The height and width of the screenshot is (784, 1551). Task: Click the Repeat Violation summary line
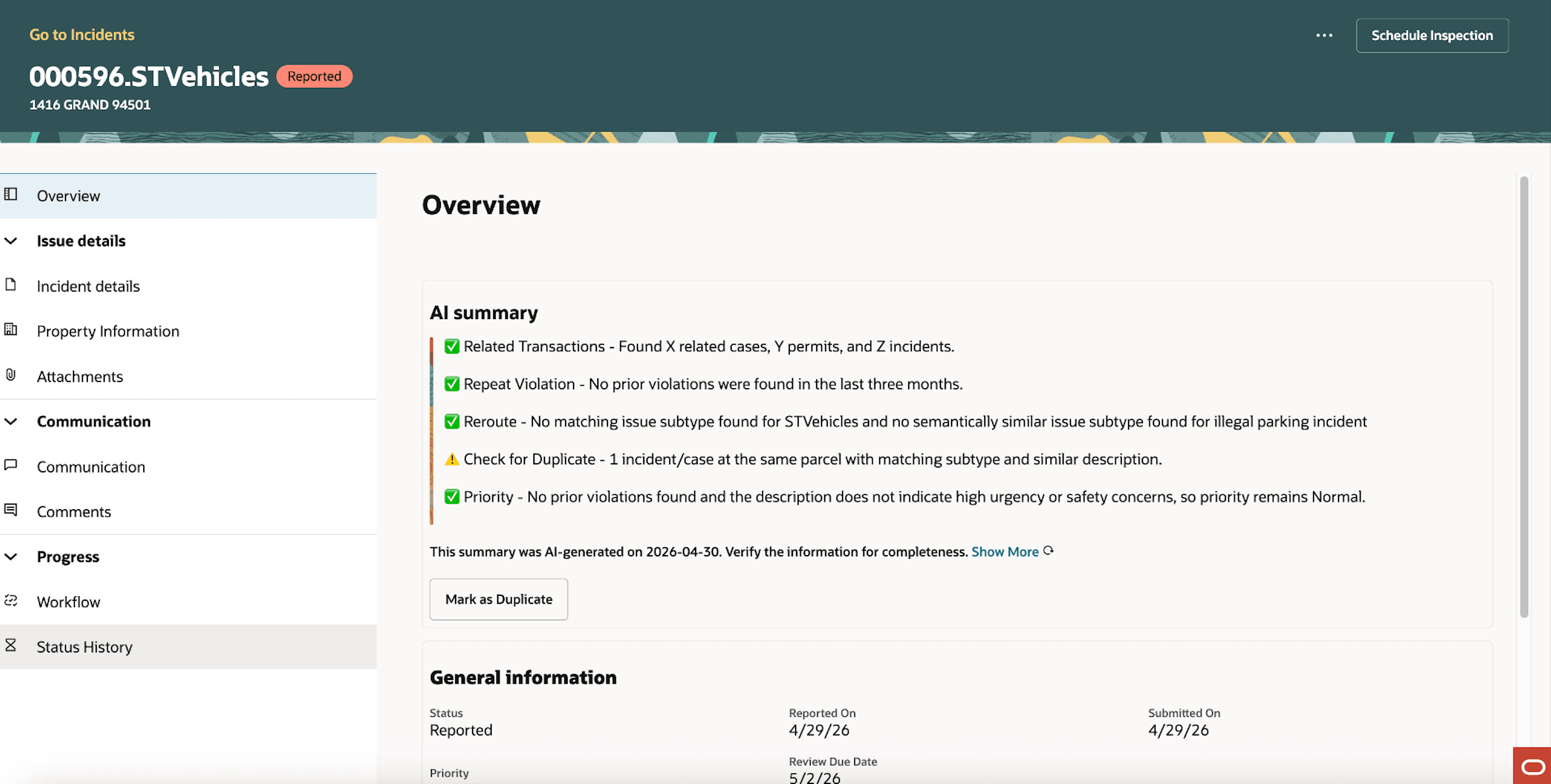point(713,385)
